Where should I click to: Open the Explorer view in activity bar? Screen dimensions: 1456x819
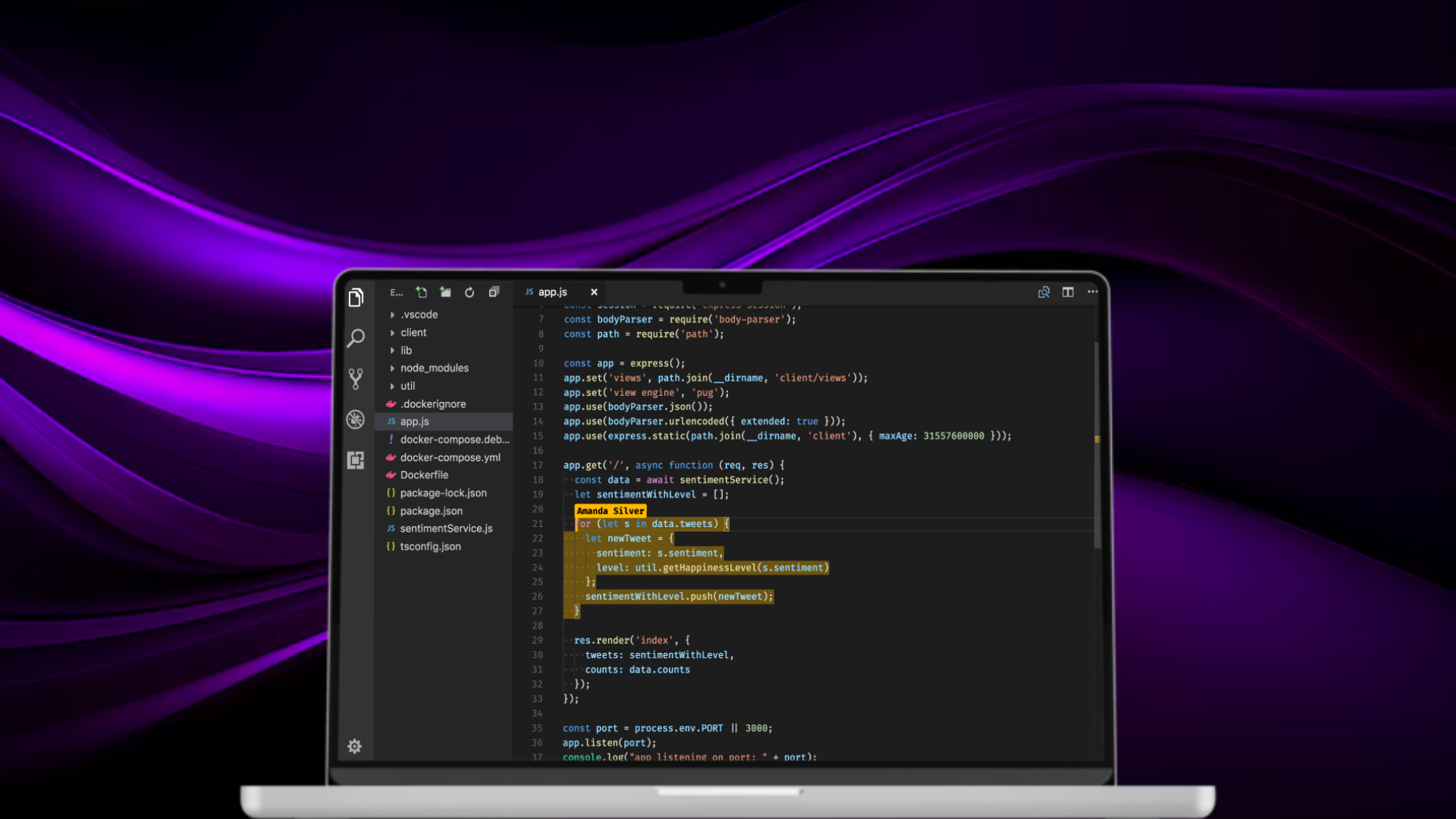coord(356,297)
